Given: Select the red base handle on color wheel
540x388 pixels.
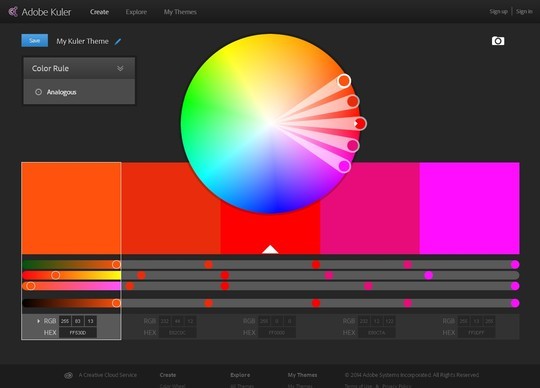Looking at the screenshot, I should pyautogui.click(x=360, y=123).
